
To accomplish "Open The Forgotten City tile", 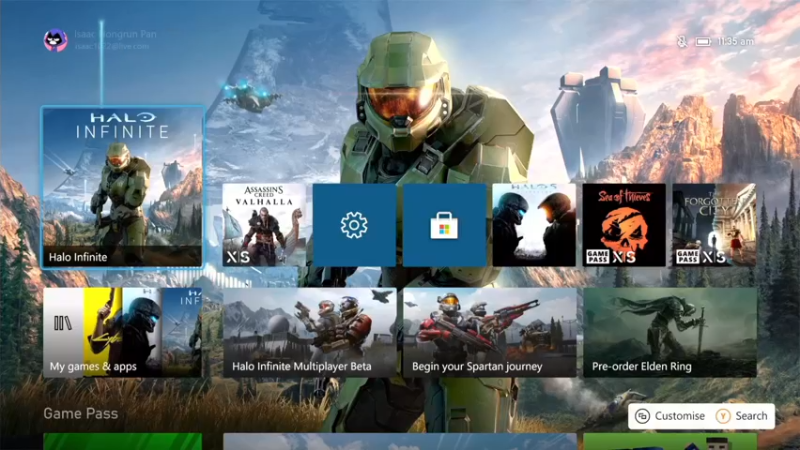I will pos(714,225).
